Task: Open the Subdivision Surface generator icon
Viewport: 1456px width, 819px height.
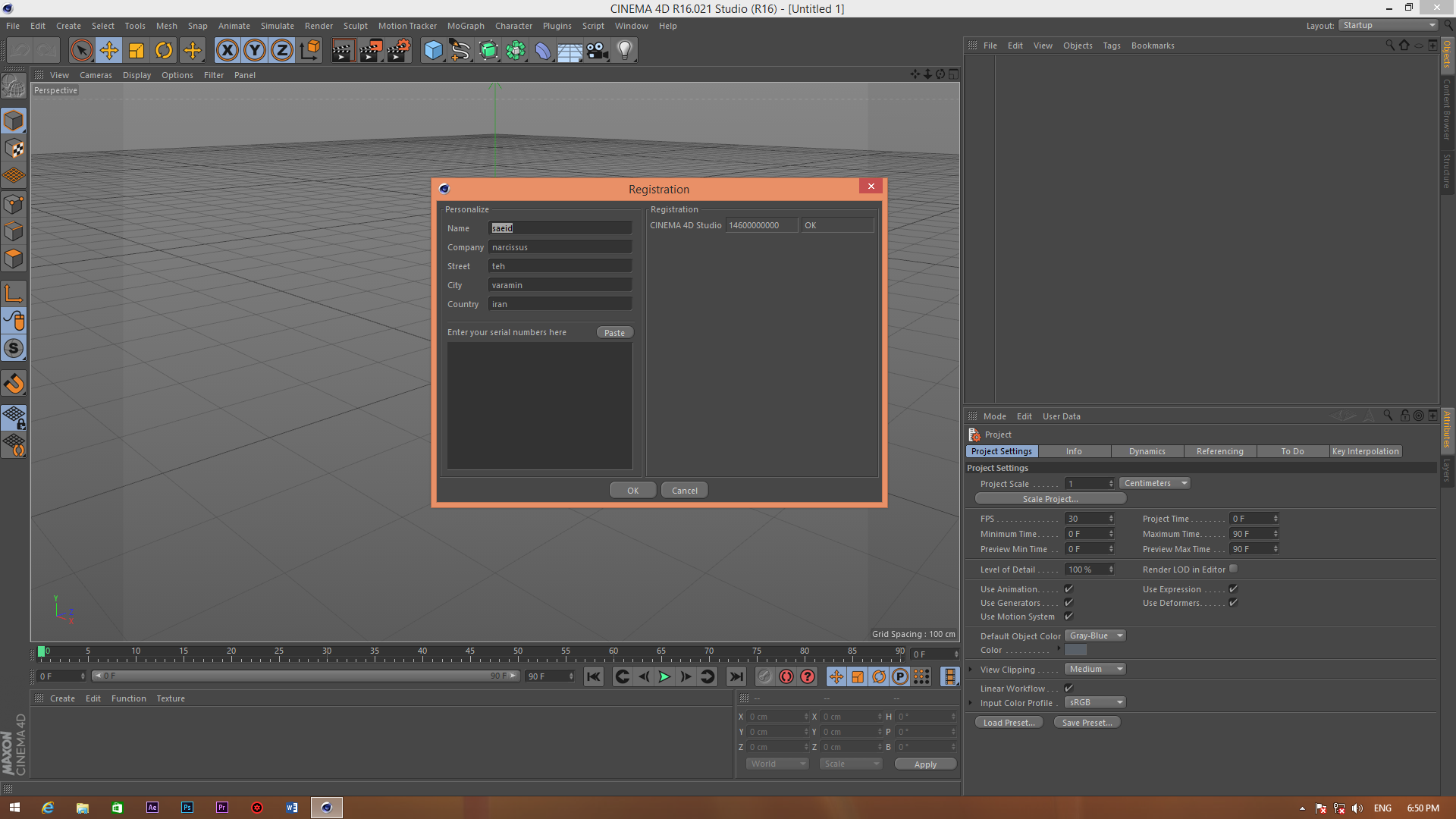Action: pyautogui.click(x=488, y=51)
